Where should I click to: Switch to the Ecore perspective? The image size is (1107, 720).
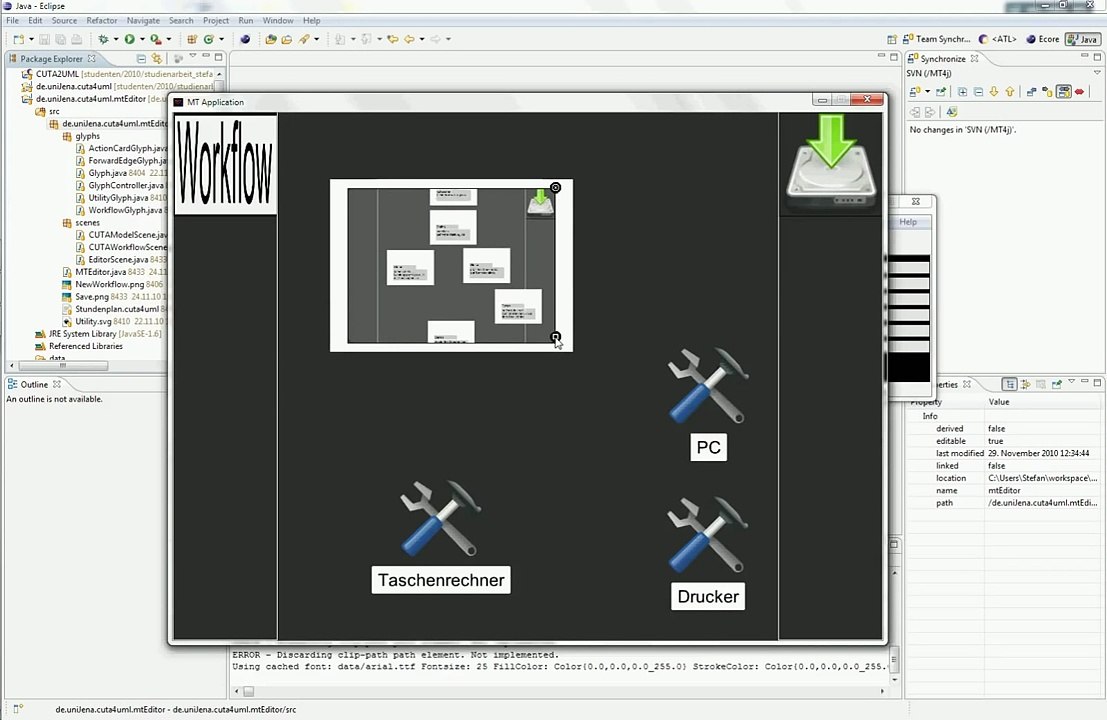[1043, 40]
